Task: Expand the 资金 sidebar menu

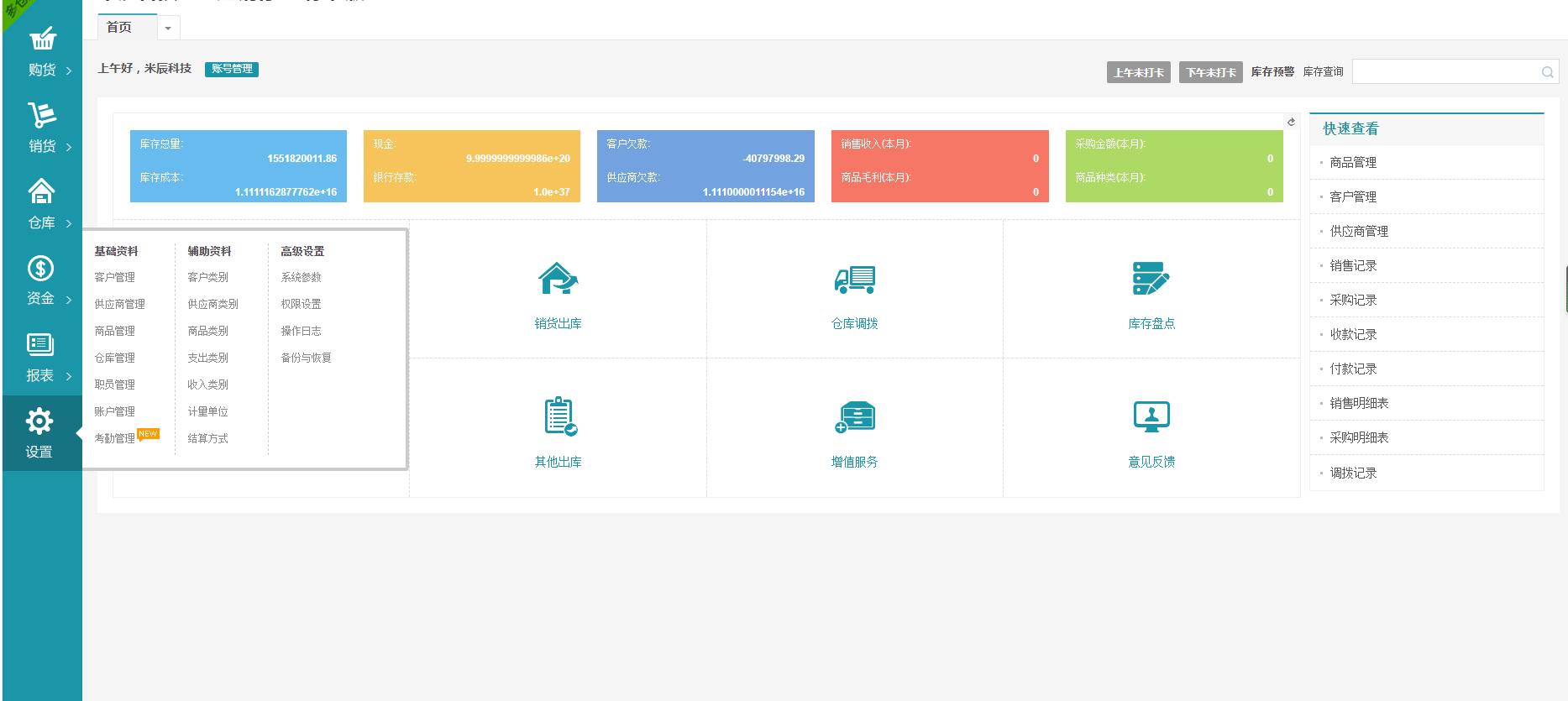Action: 42,280
